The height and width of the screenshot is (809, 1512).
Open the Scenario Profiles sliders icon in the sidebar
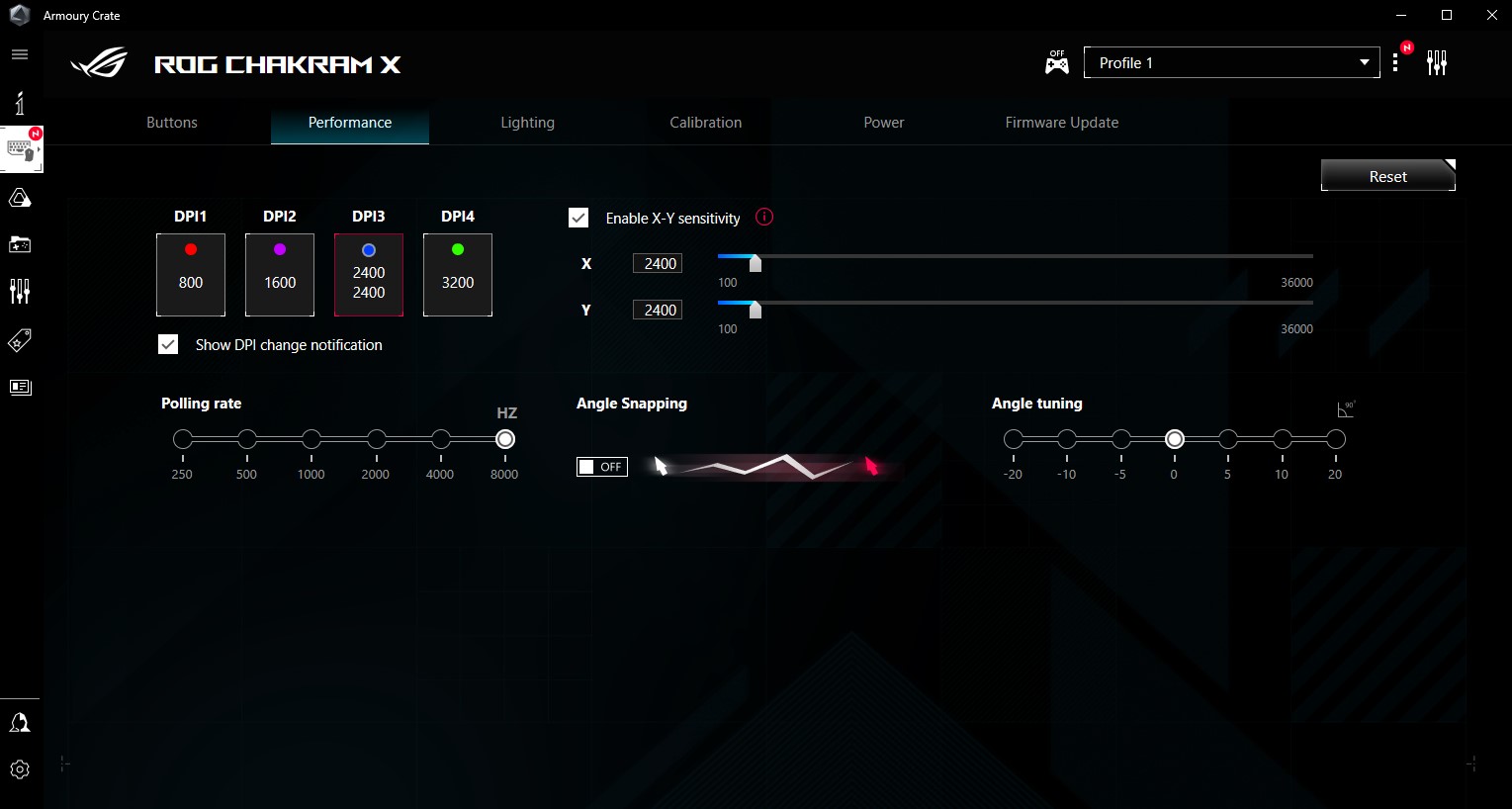pos(20,291)
